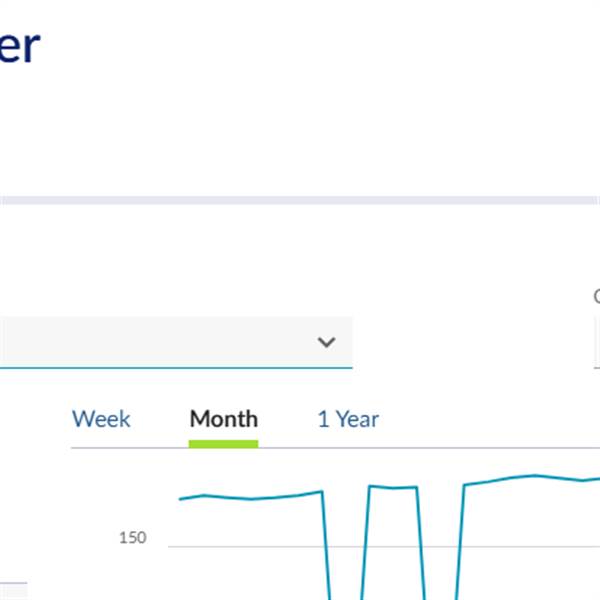
Task: Click the dropdown chevron arrow icon
Action: 326,342
